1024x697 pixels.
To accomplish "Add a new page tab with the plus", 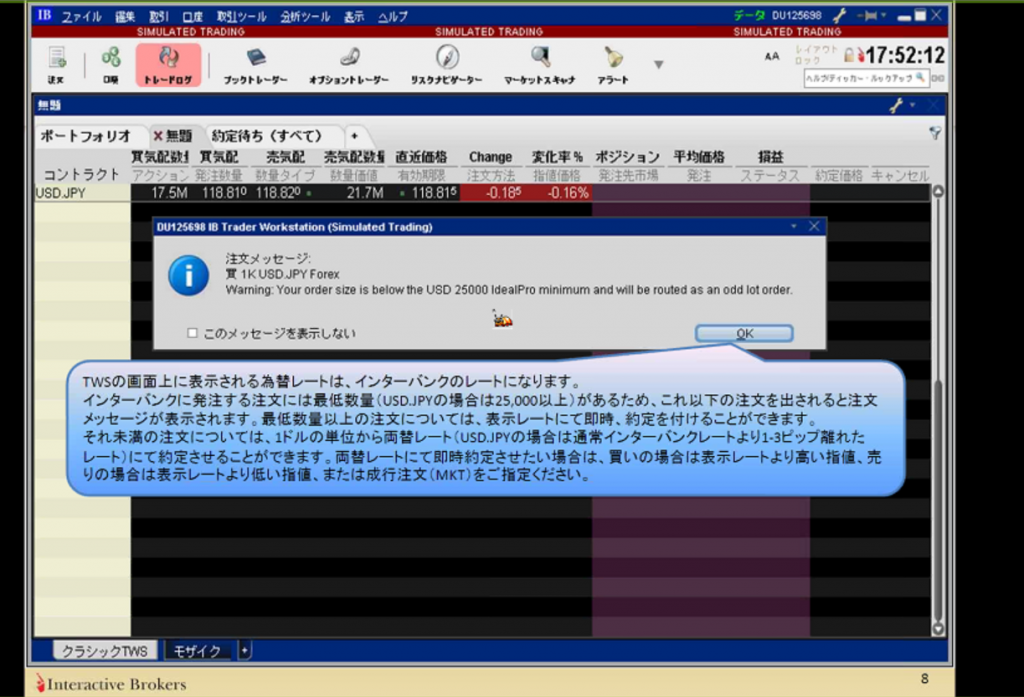I will coord(354,136).
